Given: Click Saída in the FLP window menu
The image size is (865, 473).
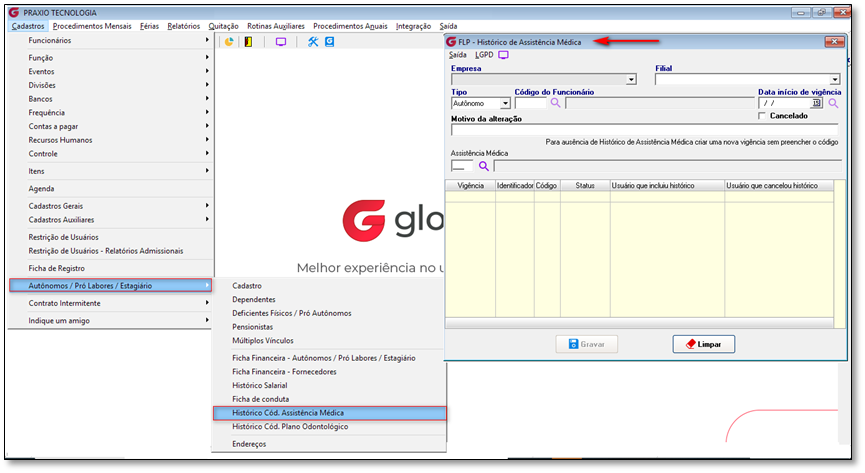Looking at the screenshot, I should click(458, 55).
